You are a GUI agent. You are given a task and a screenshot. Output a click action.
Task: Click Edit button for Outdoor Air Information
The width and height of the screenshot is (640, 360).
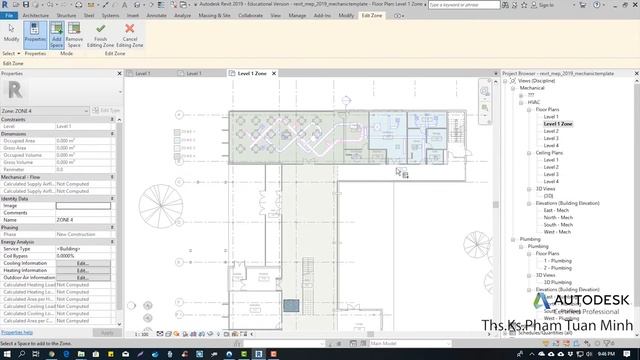tap(83, 278)
